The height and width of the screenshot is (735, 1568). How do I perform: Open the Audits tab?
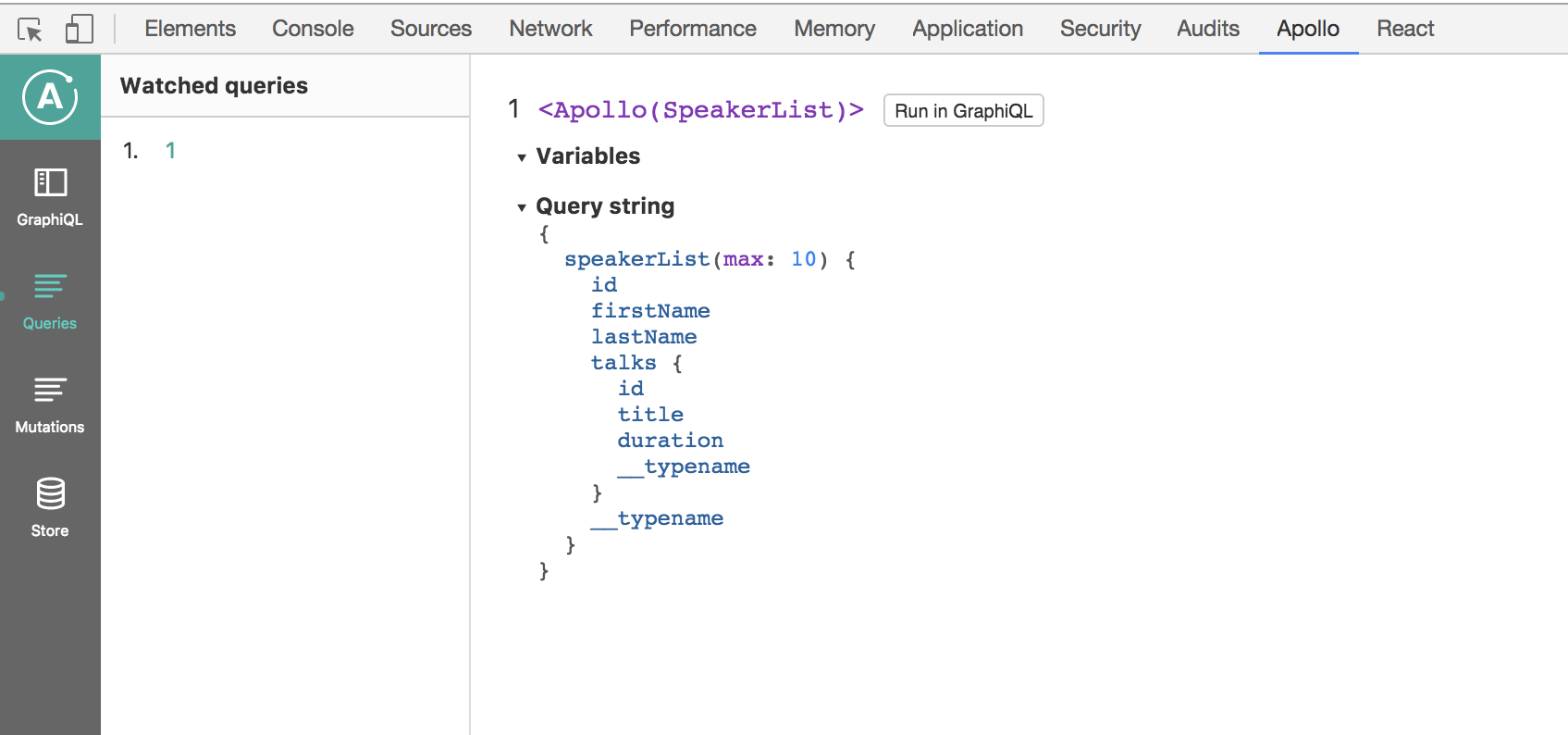(1208, 29)
